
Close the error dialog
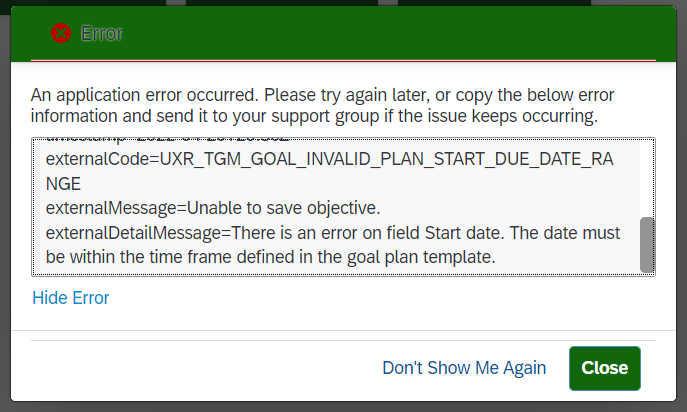coord(605,368)
